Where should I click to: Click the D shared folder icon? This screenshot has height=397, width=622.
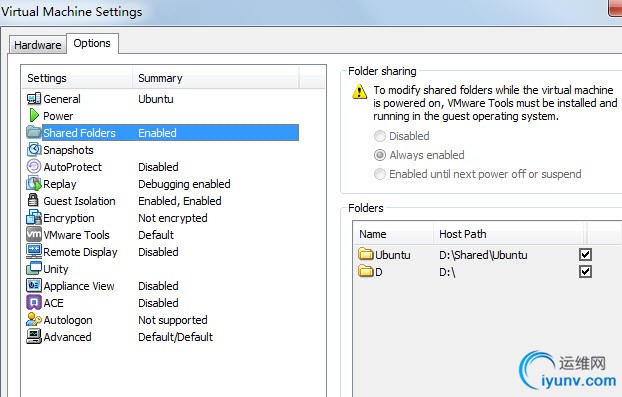pyautogui.click(x=365, y=271)
